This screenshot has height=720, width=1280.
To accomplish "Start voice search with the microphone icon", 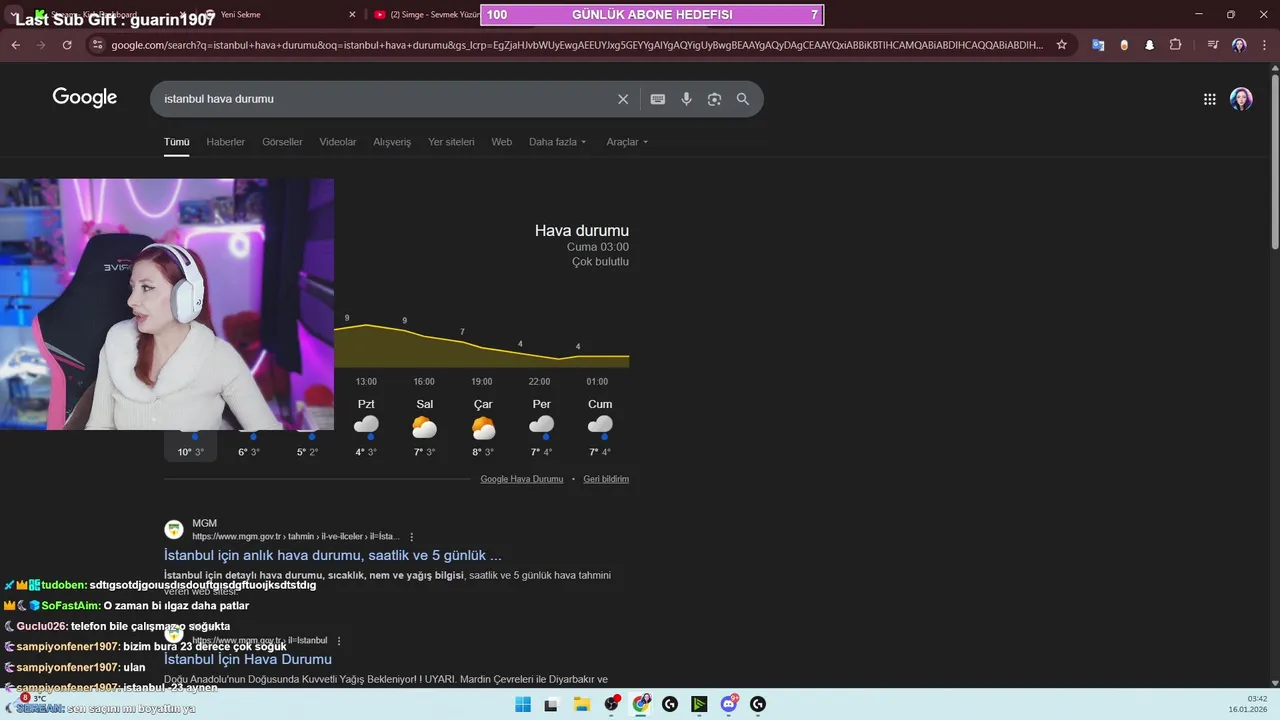I will coord(686,99).
